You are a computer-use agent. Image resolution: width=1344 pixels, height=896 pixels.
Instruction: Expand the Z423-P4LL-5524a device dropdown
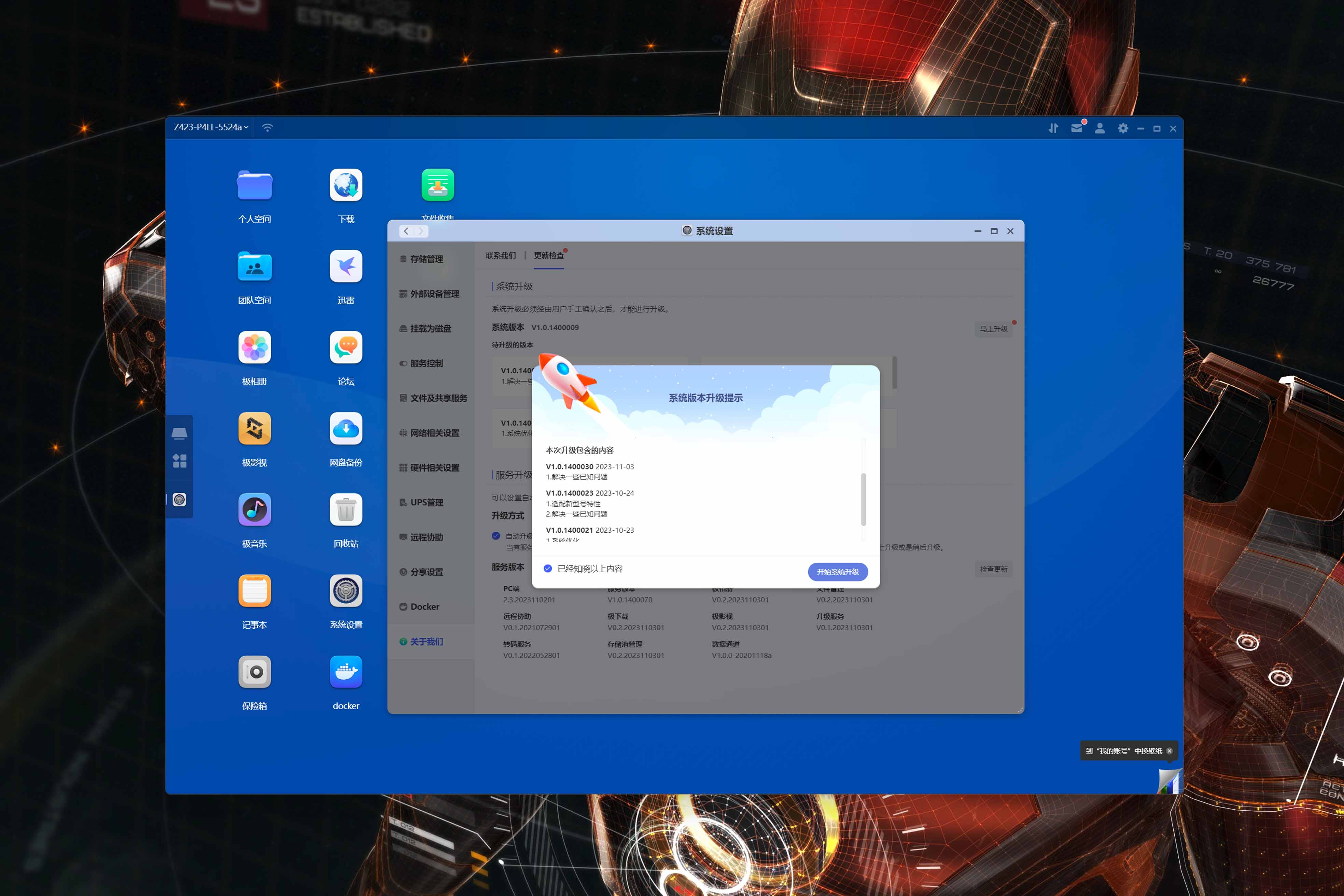coord(211,127)
